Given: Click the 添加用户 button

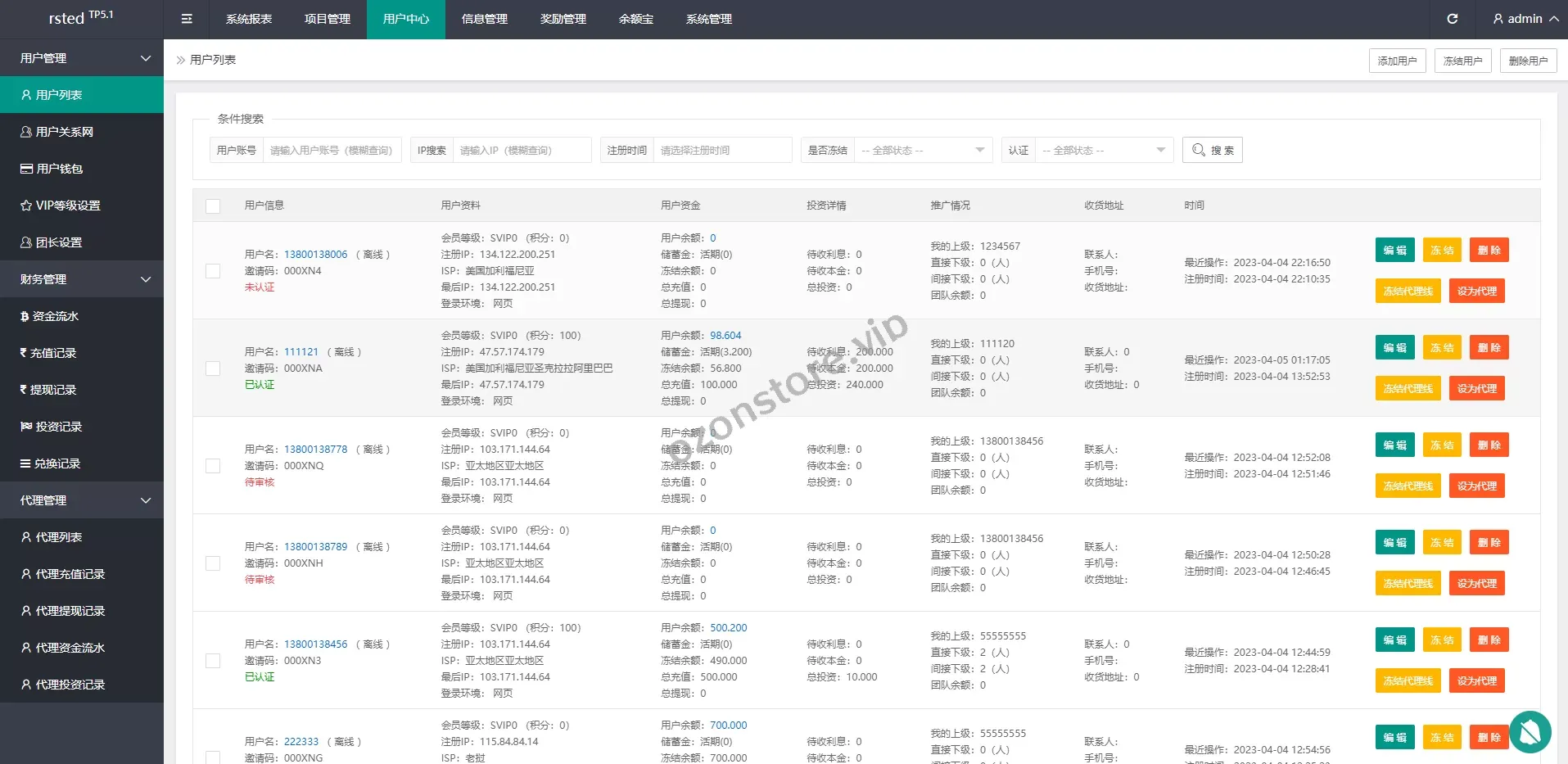Looking at the screenshot, I should point(1397,61).
